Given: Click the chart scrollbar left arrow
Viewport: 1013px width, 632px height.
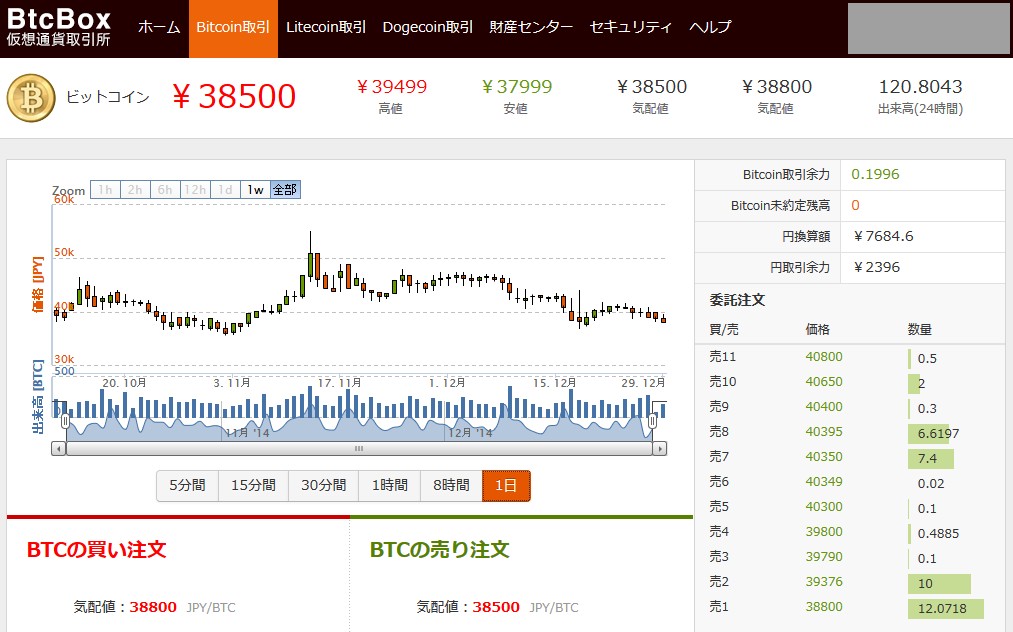Looking at the screenshot, I should pos(59,448).
